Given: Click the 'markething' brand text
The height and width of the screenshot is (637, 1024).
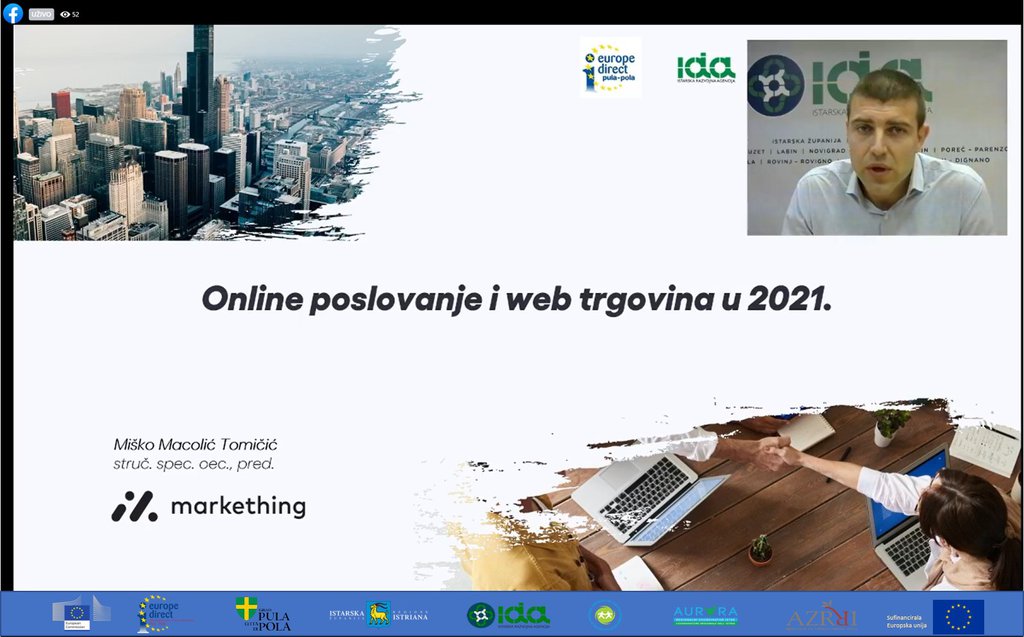Looking at the screenshot, I should pos(238,507).
